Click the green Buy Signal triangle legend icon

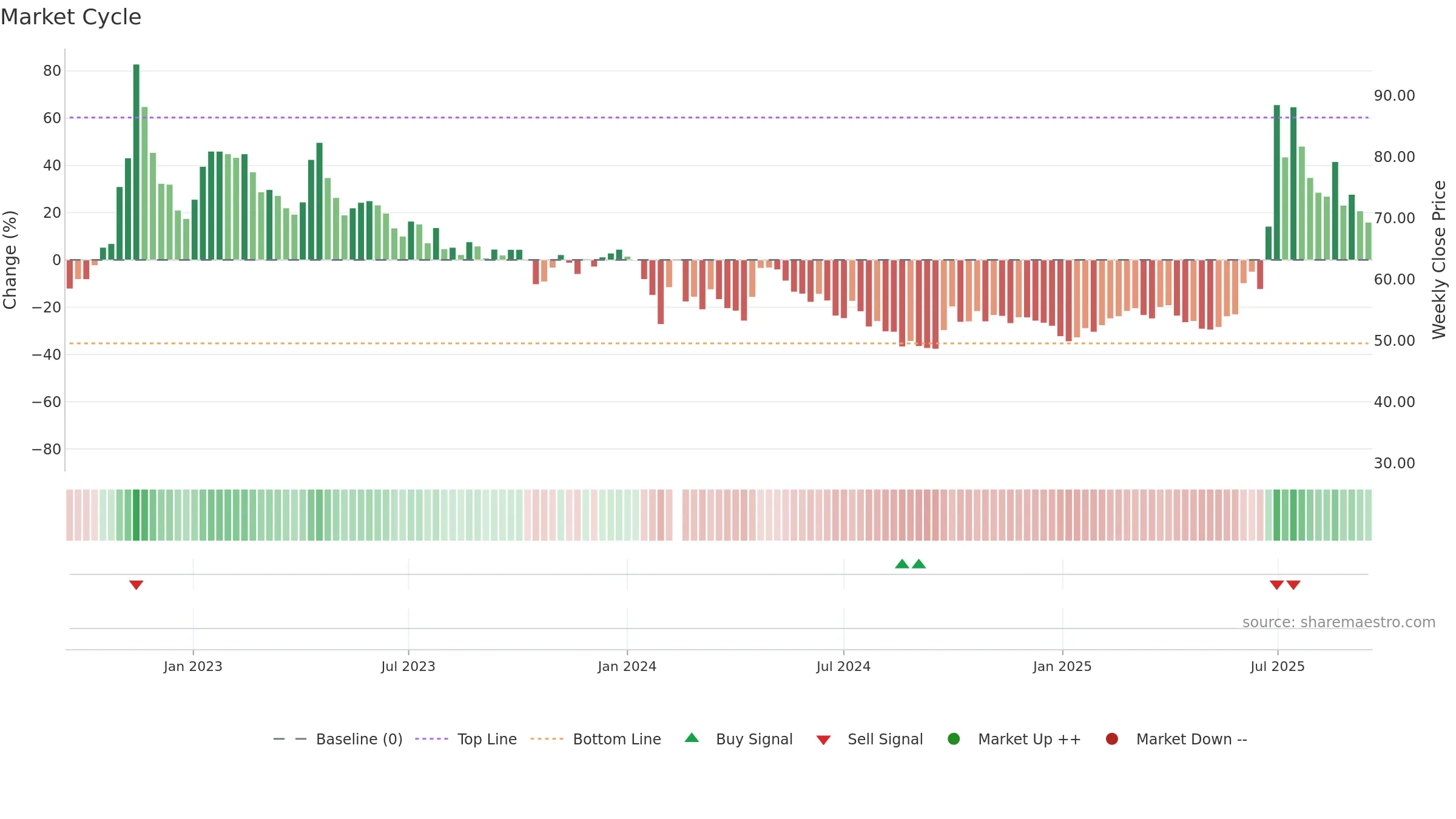pos(692,738)
